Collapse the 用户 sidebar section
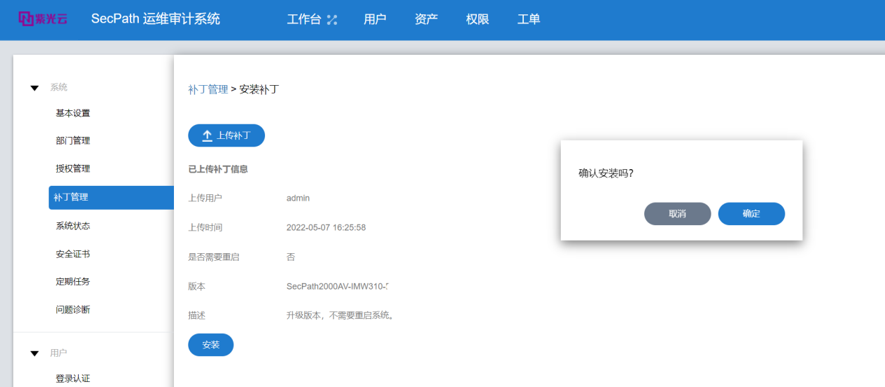This screenshot has width=885, height=387. tap(34, 353)
